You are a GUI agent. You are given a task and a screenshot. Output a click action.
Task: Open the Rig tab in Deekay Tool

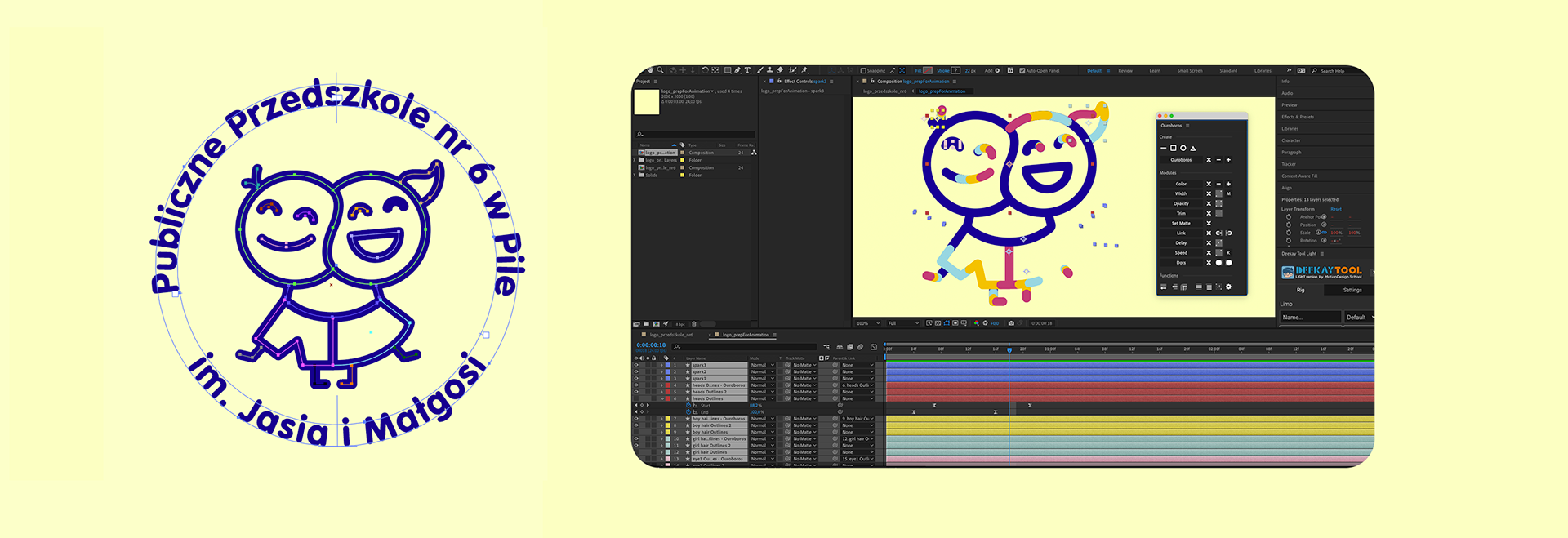(1301, 290)
